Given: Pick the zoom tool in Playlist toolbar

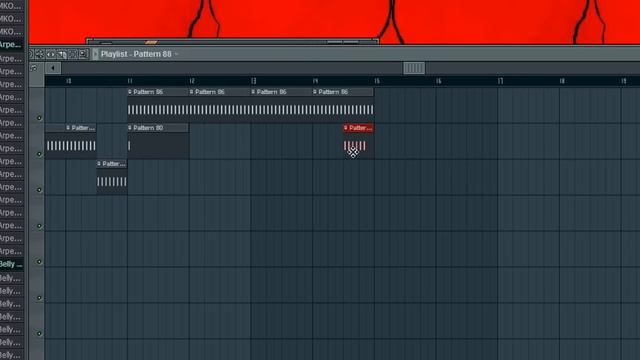Looking at the screenshot, I should click(x=84, y=54).
